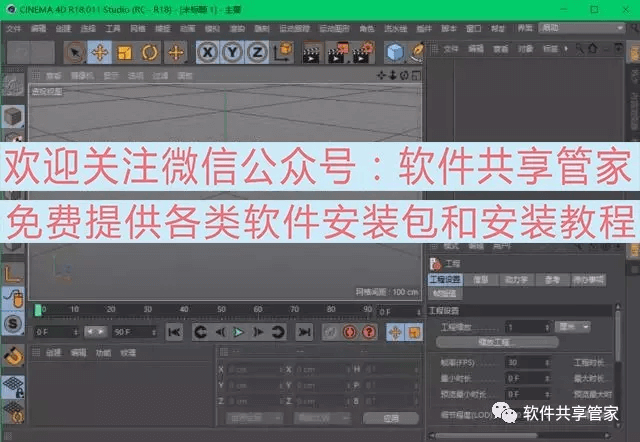Expand Object Manager menu overflow arrow
The image size is (640, 442).
pos(566,49)
